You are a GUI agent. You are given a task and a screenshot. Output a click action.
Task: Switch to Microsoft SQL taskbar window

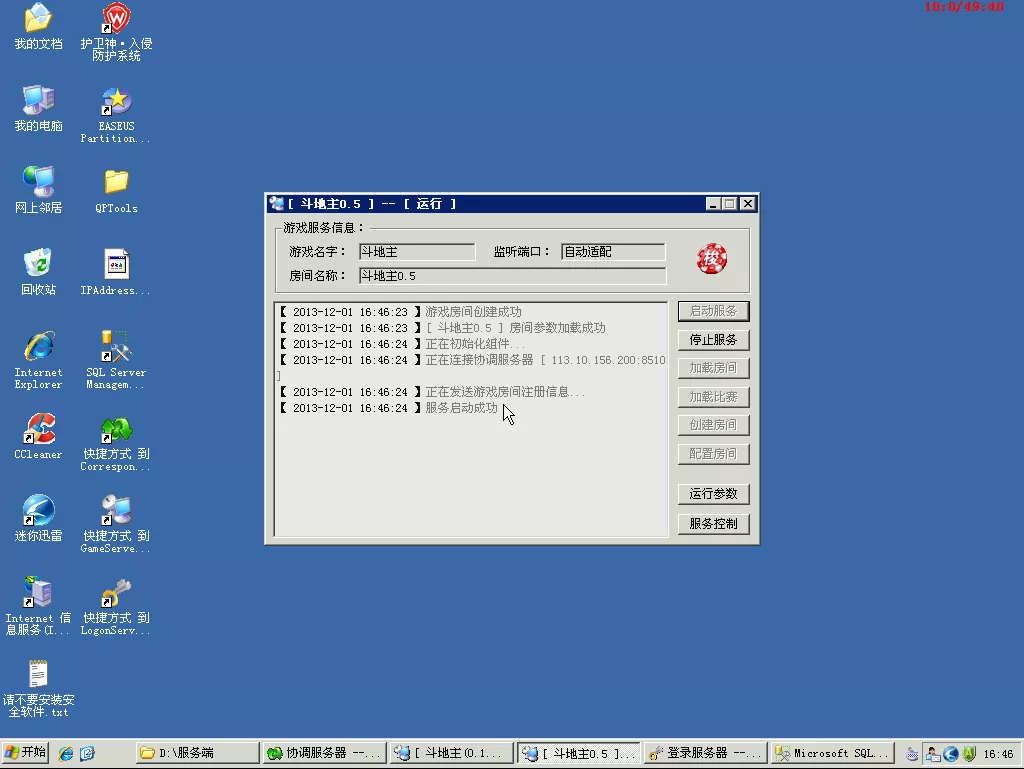[833, 753]
